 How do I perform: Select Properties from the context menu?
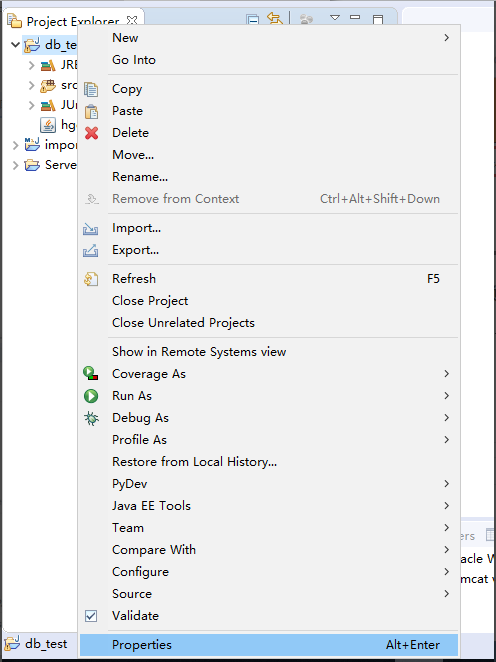coord(269,645)
